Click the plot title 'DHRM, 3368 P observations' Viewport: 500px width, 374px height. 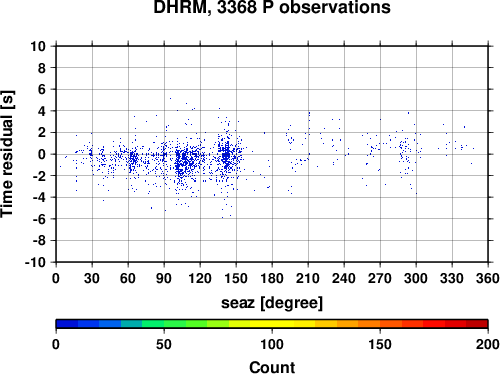point(272,7)
